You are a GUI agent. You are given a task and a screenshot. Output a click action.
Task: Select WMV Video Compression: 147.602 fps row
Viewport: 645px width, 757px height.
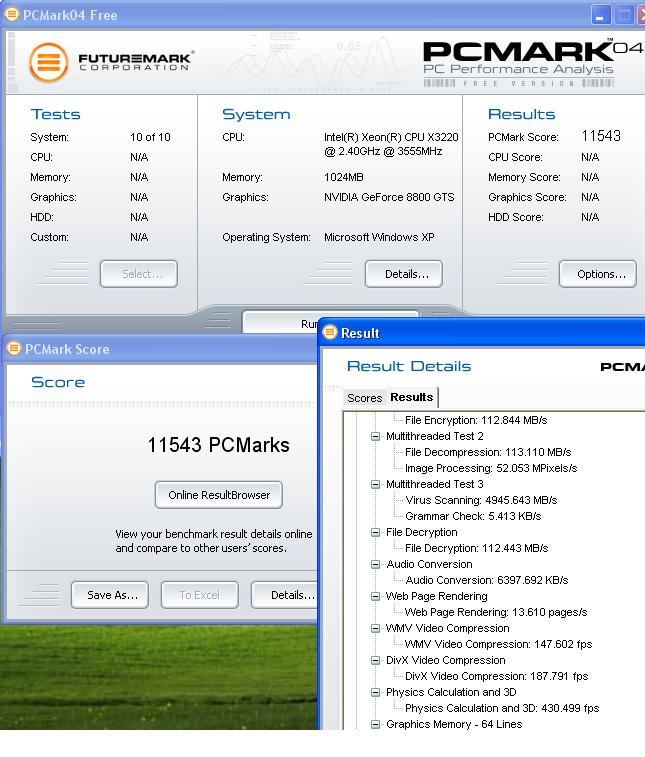coord(498,644)
